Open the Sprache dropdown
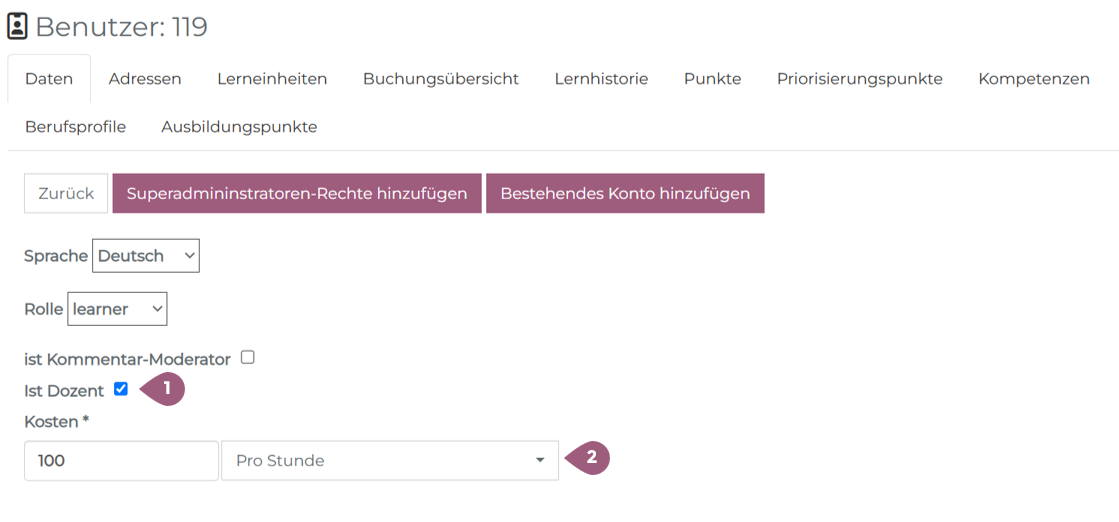 point(146,256)
